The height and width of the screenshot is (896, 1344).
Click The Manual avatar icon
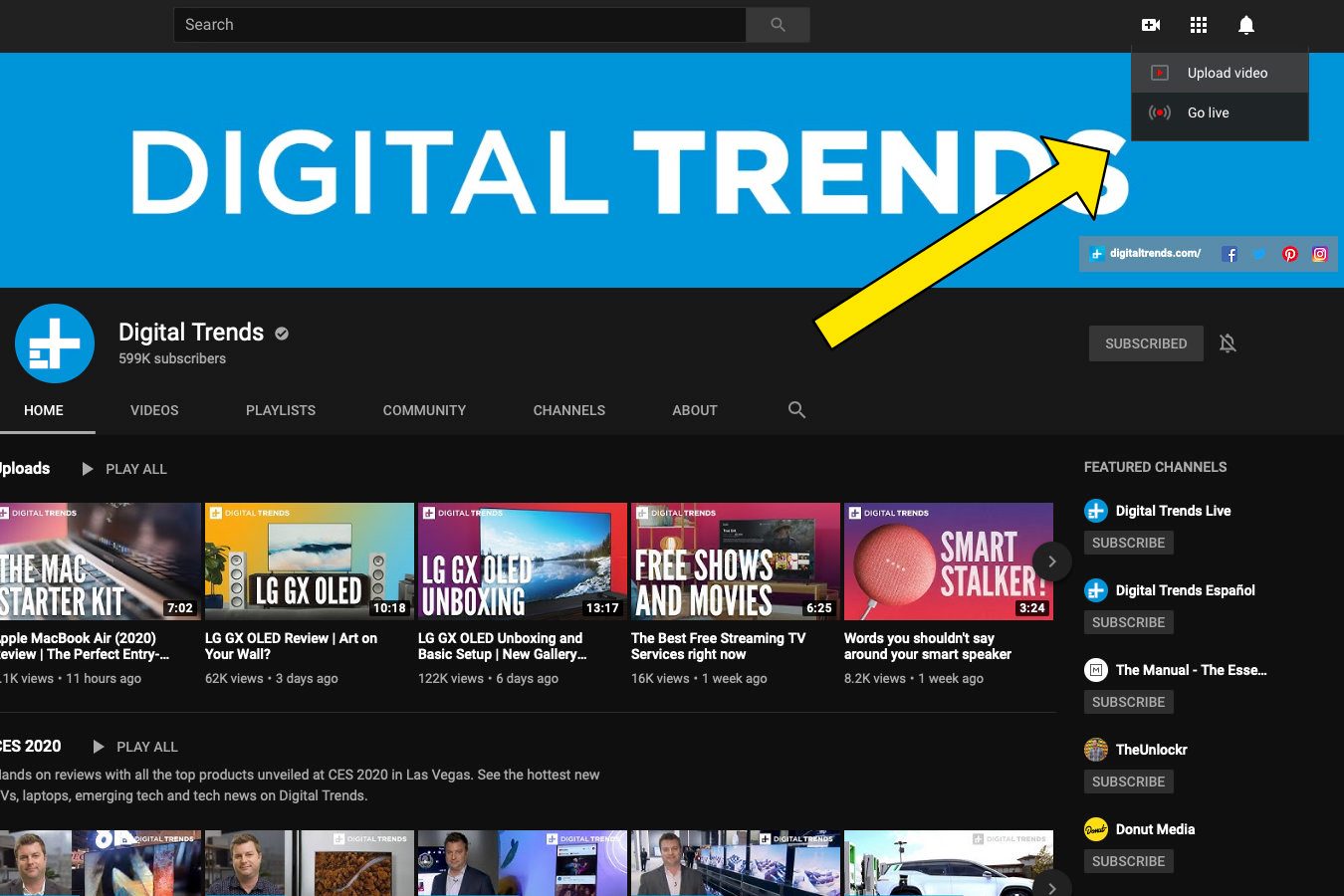[x=1096, y=670]
